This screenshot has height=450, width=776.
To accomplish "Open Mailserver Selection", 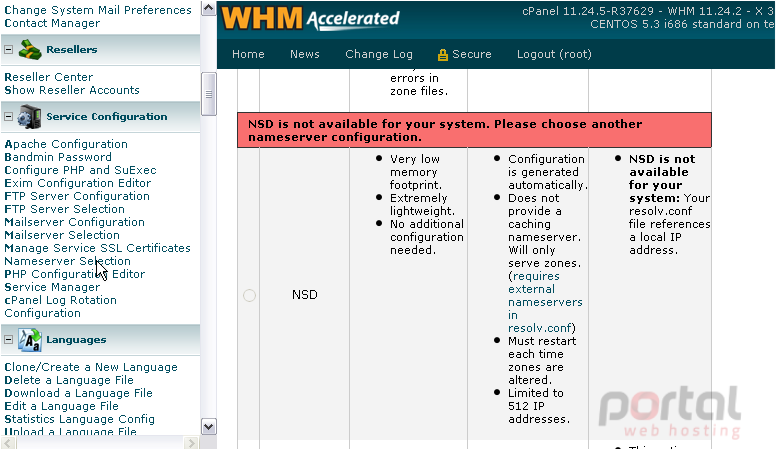I will tap(62, 235).
